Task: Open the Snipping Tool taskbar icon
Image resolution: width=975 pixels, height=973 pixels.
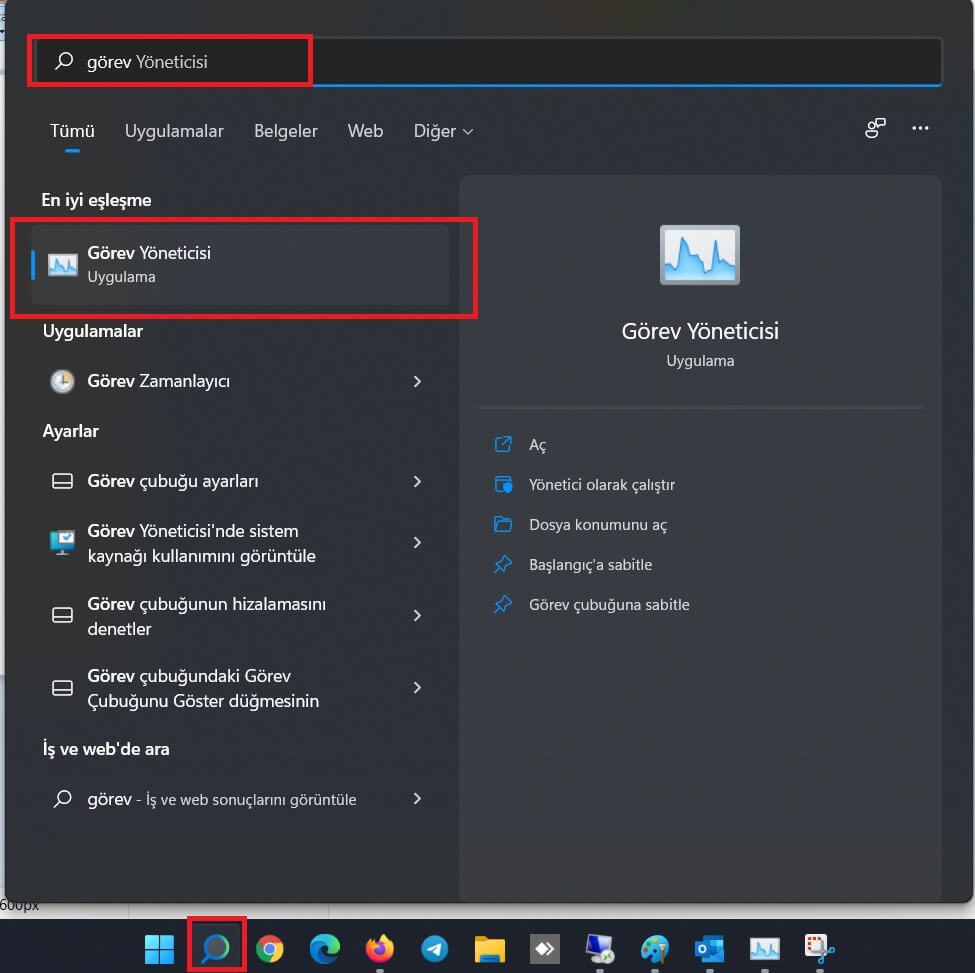Action: (820, 948)
